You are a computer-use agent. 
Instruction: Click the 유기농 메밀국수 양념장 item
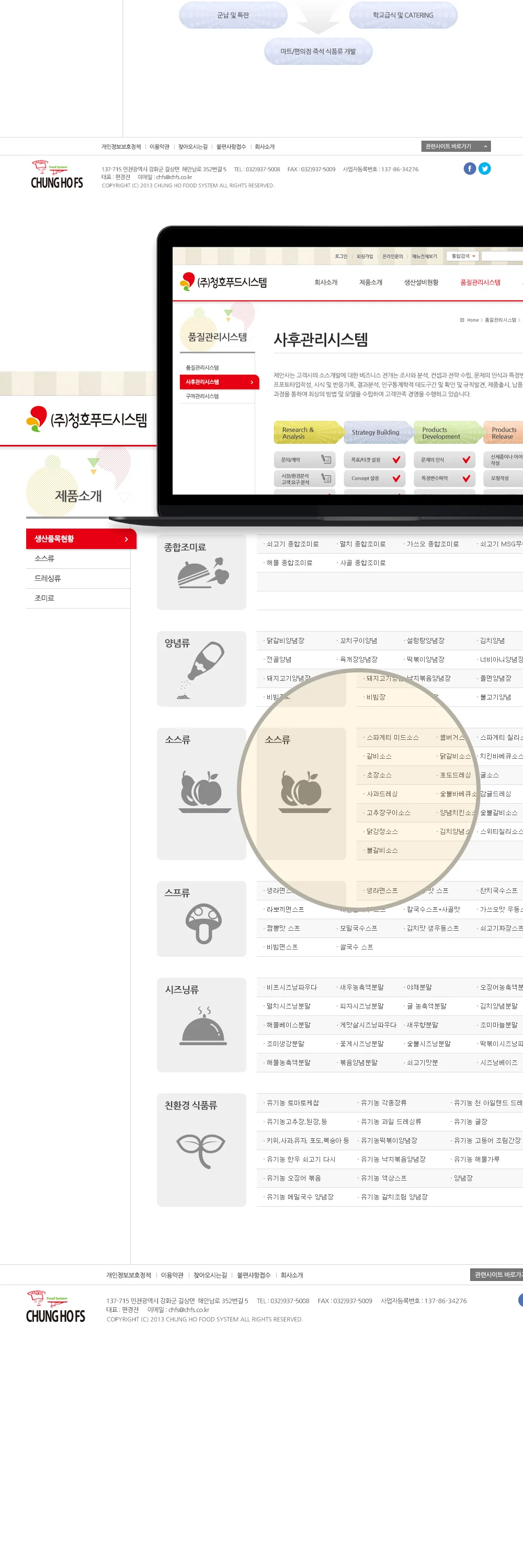[x=300, y=1197]
